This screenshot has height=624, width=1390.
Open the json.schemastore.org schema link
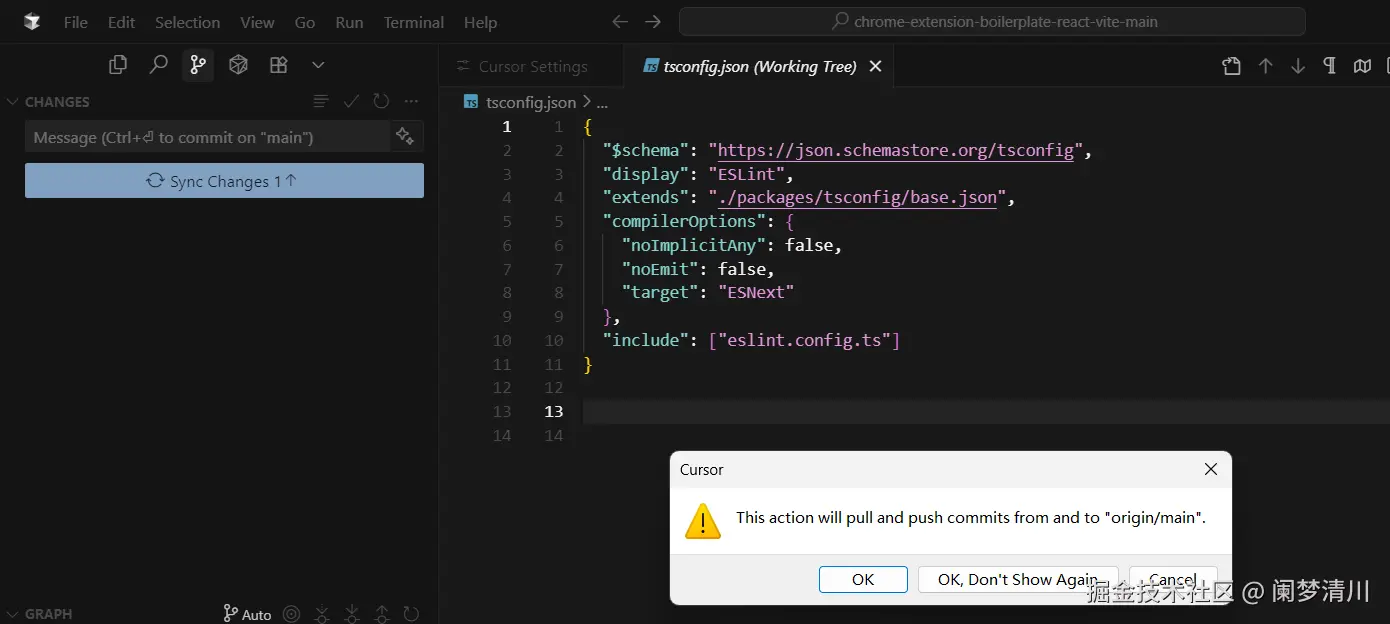click(x=896, y=151)
